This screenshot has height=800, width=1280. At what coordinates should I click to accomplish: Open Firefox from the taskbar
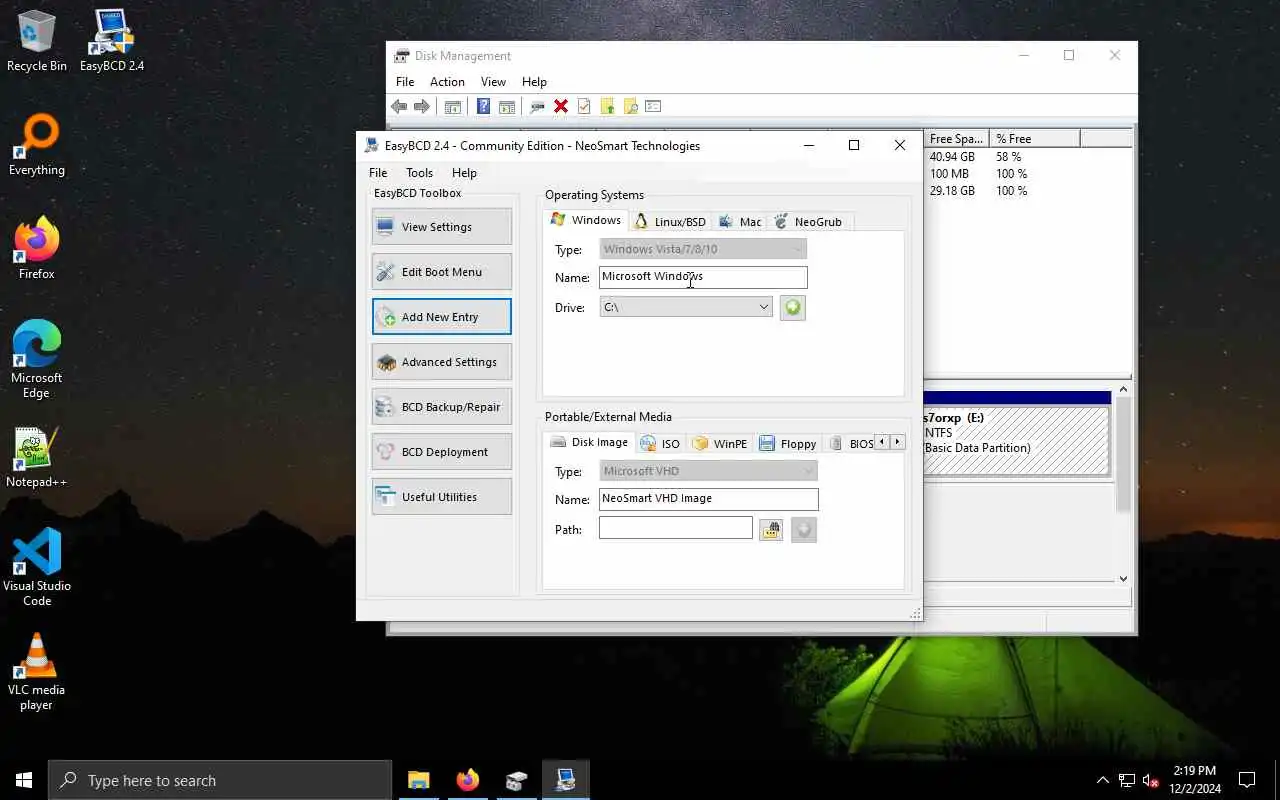pyautogui.click(x=467, y=780)
